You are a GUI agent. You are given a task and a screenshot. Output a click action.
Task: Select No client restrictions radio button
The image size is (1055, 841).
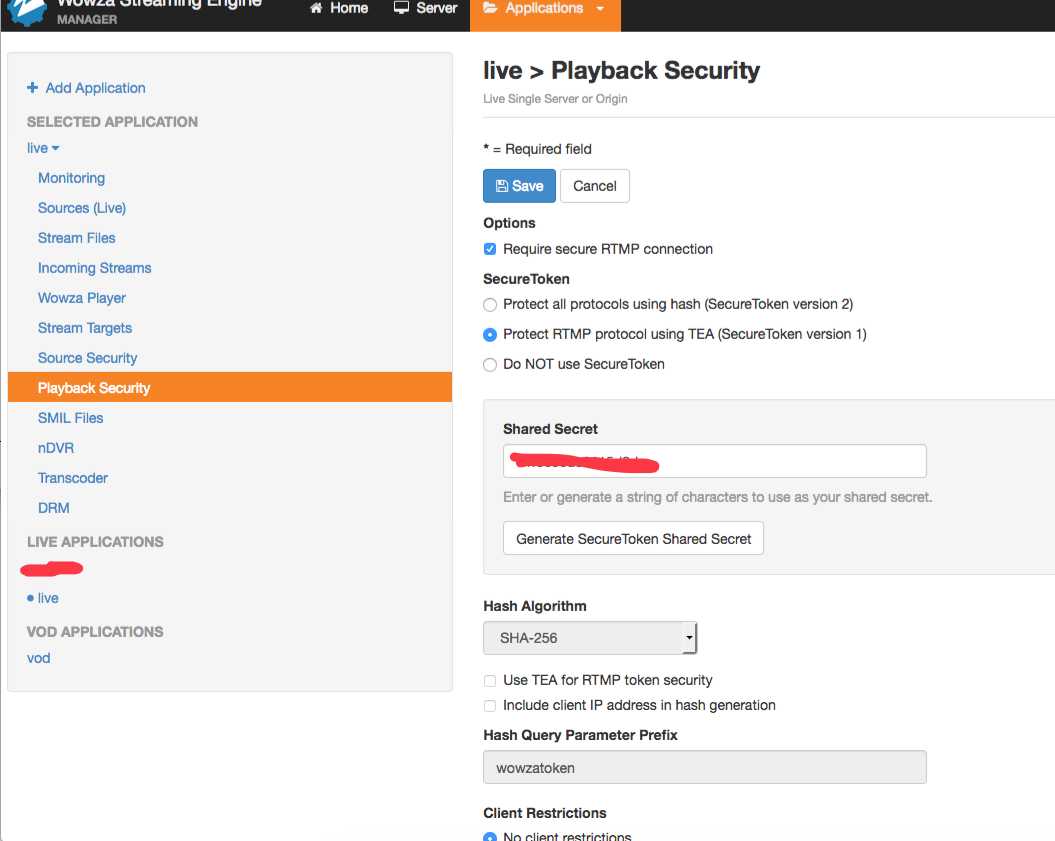(490, 836)
